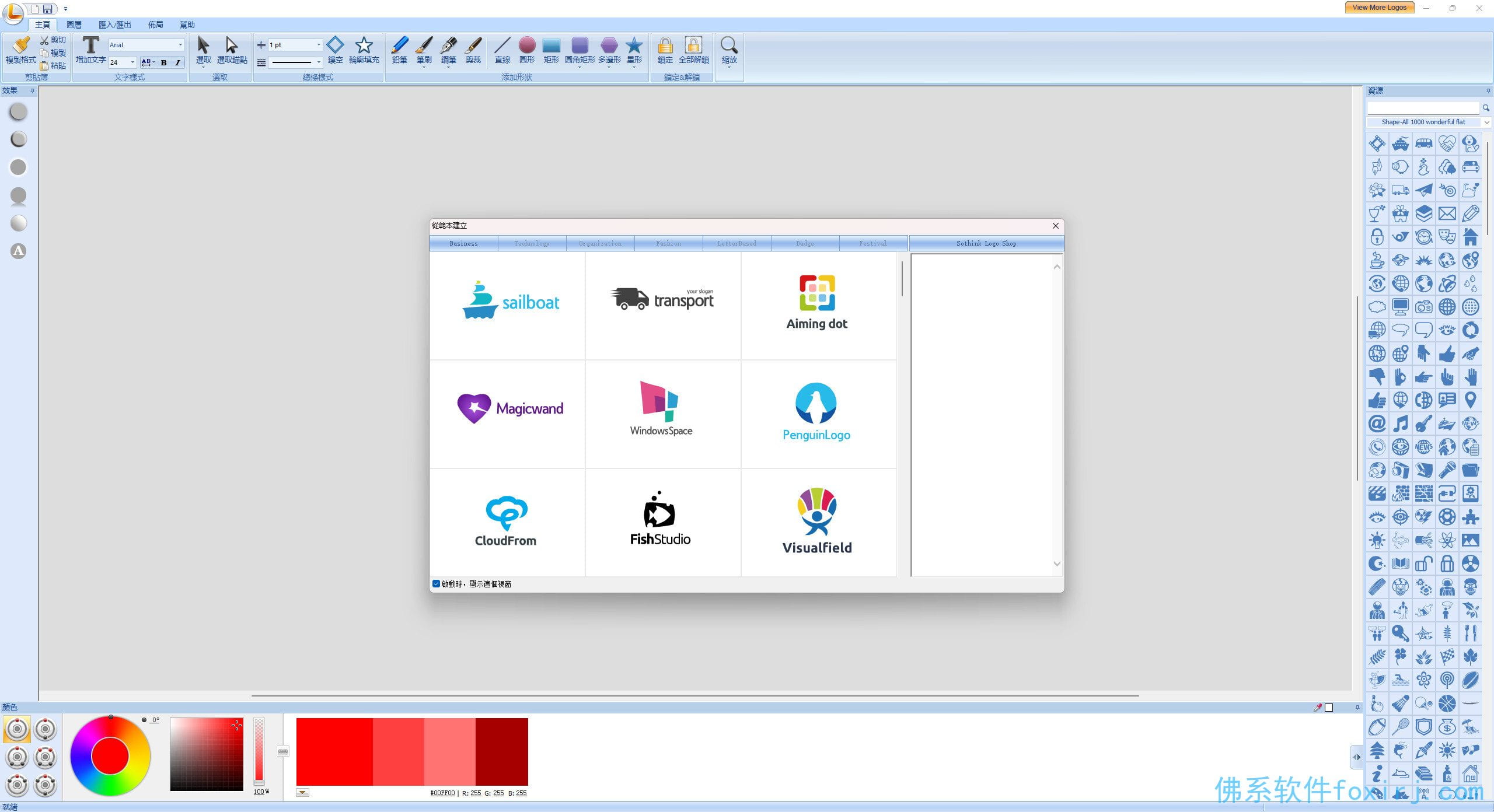Viewport: 1494px width, 812px height.
Task: Open the dropdown arrow below the red swatches
Action: tap(302, 792)
